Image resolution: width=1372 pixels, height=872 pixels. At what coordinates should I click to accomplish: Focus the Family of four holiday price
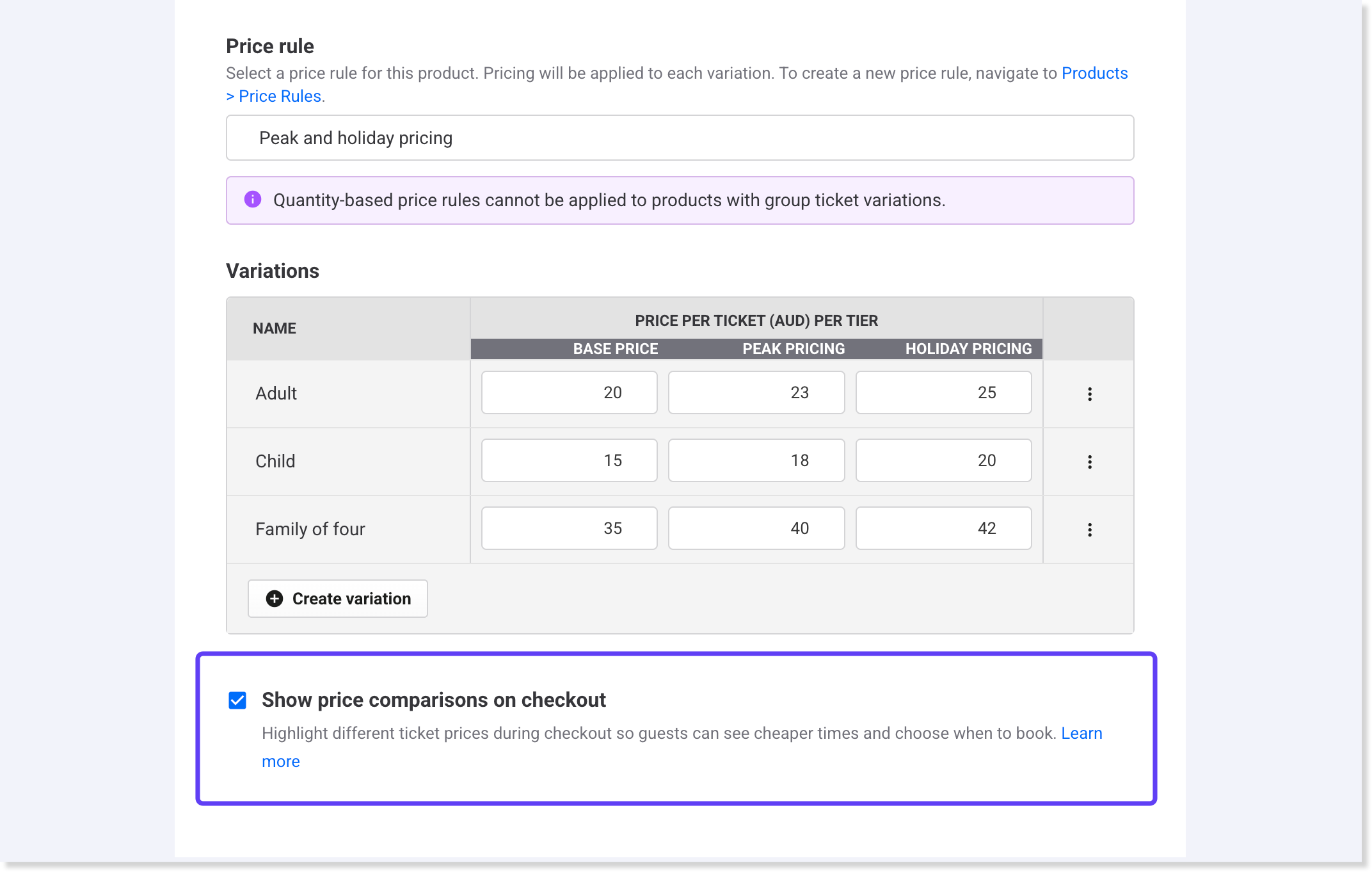[x=943, y=528]
